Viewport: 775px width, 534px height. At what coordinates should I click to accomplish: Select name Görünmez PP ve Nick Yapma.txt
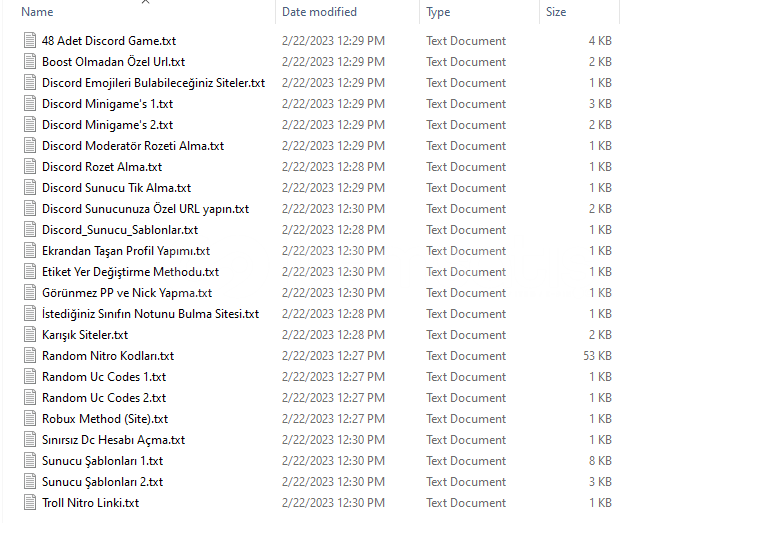[x=127, y=293]
